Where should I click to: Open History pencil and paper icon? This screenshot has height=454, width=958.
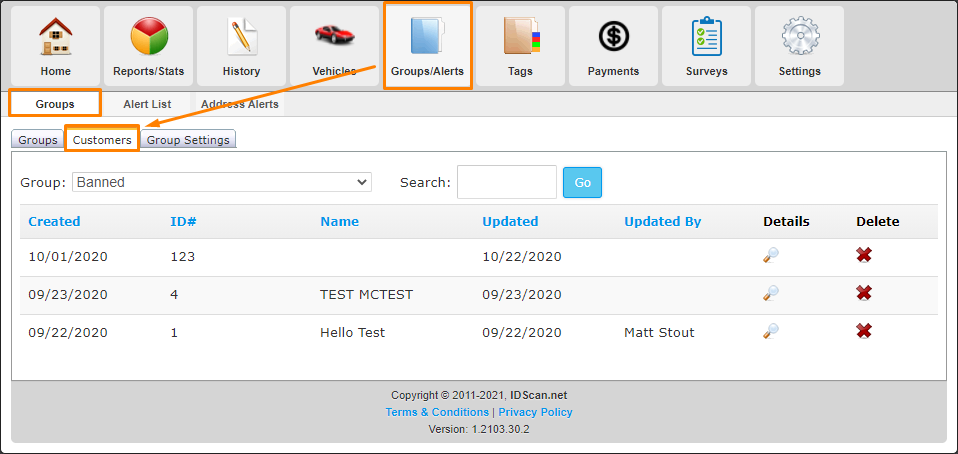point(241,37)
